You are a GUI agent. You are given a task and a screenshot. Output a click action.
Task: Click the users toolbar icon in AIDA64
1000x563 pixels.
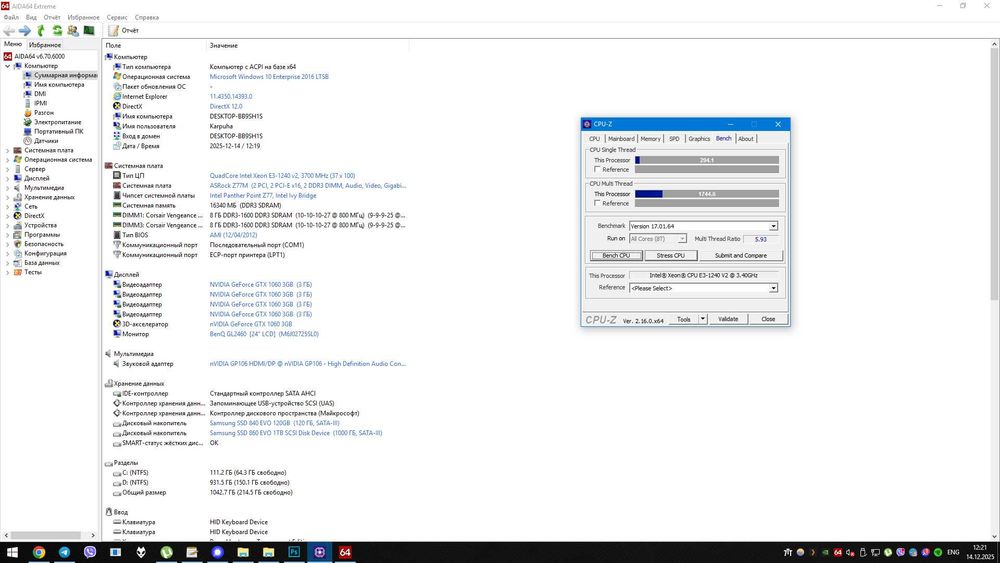pyautogui.click(x=73, y=31)
